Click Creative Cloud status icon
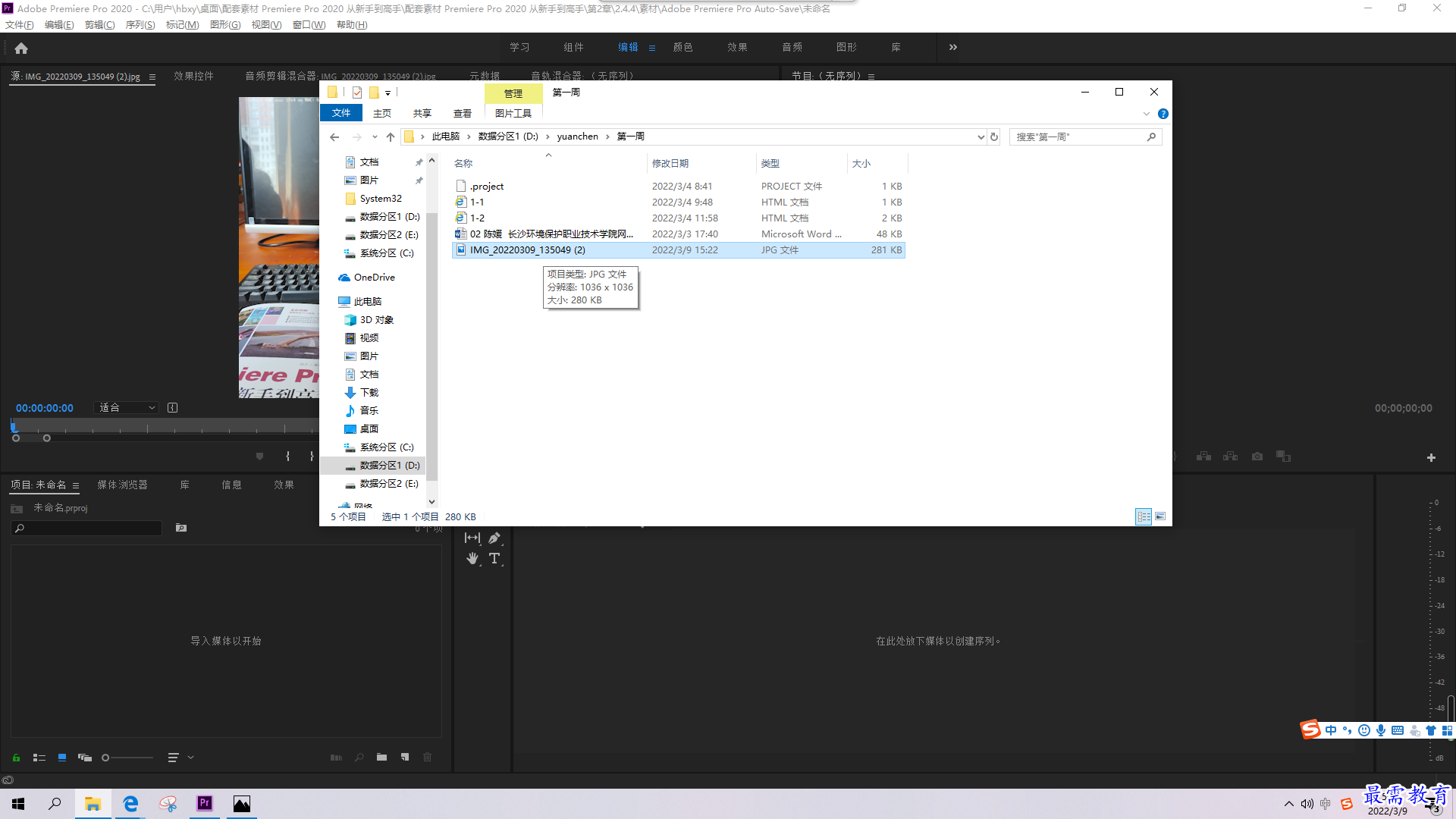 tap(8, 780)
